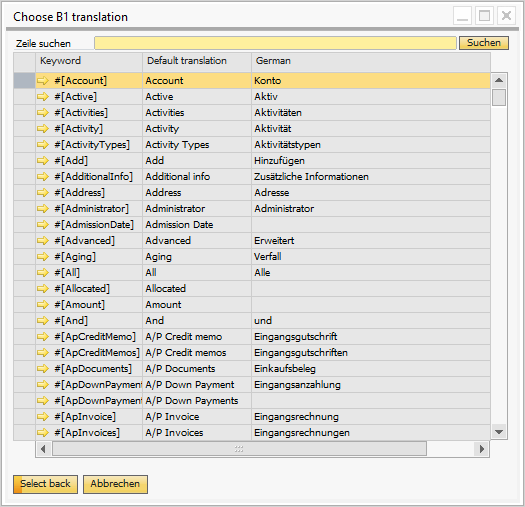Click the arrow icon next to #[Aging]
525x507 pixels.
click(43, 257)
